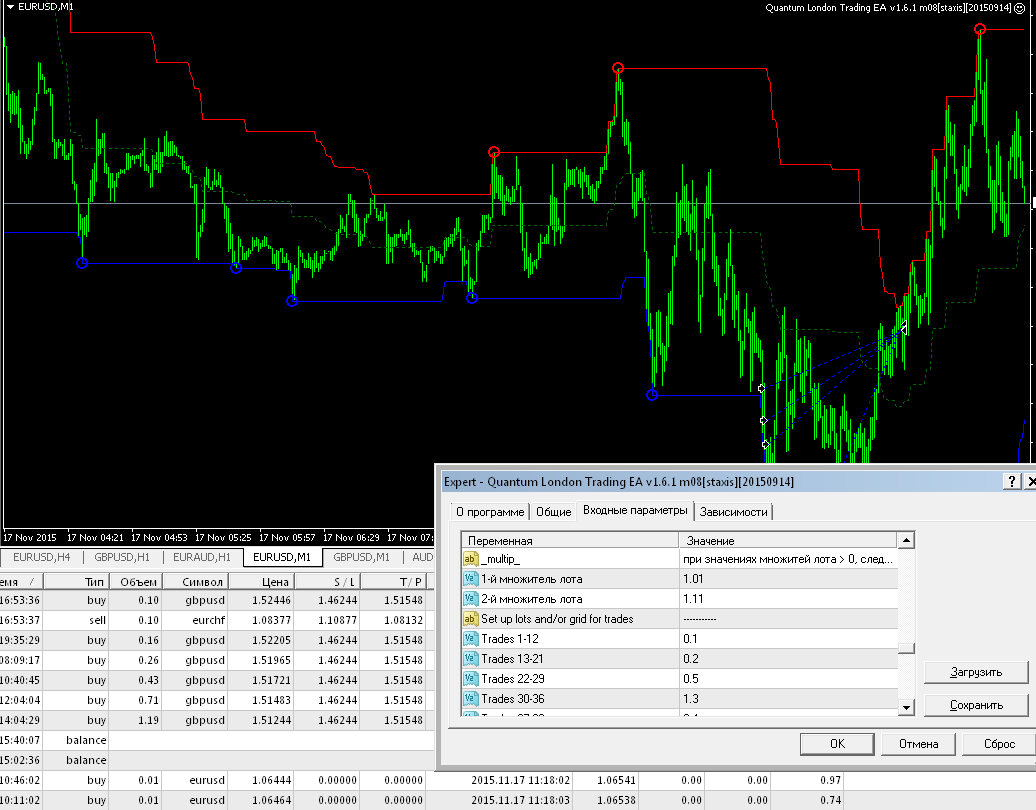Edit value 1.11 of 2-й множитель лота
This screenshot has height=810, width=1036.
[x=788, y=599]
